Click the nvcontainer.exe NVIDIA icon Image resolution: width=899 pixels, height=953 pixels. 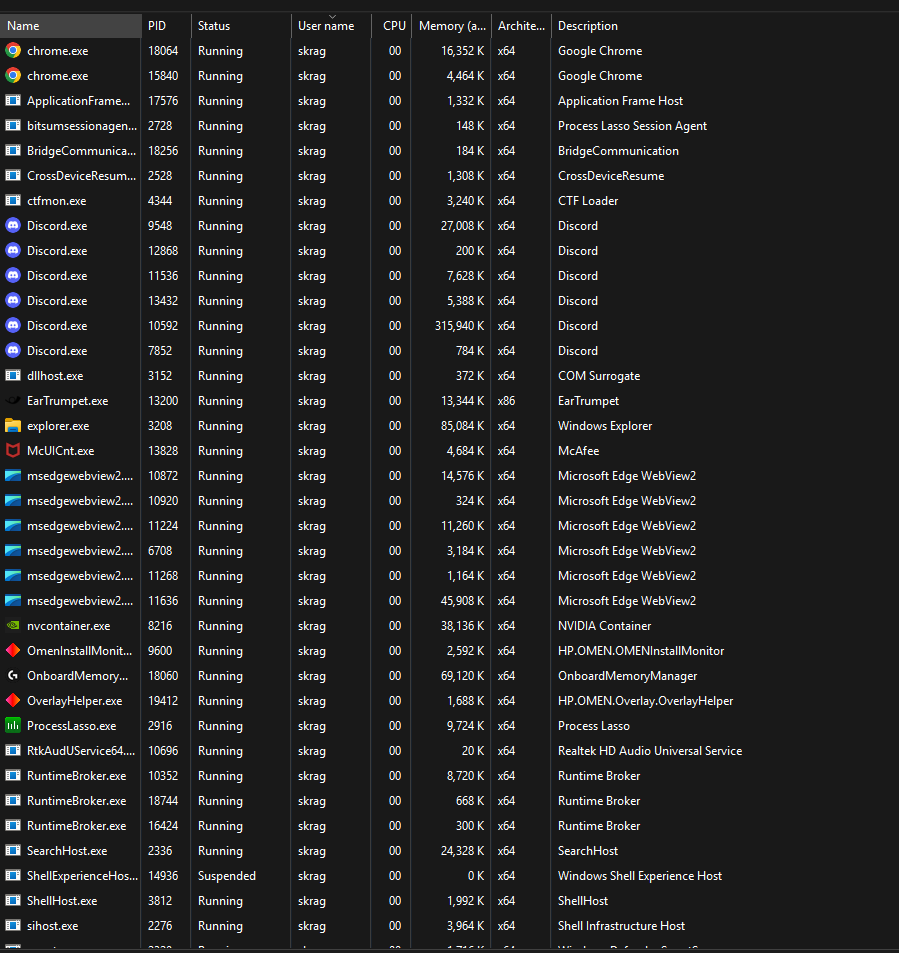13,625
